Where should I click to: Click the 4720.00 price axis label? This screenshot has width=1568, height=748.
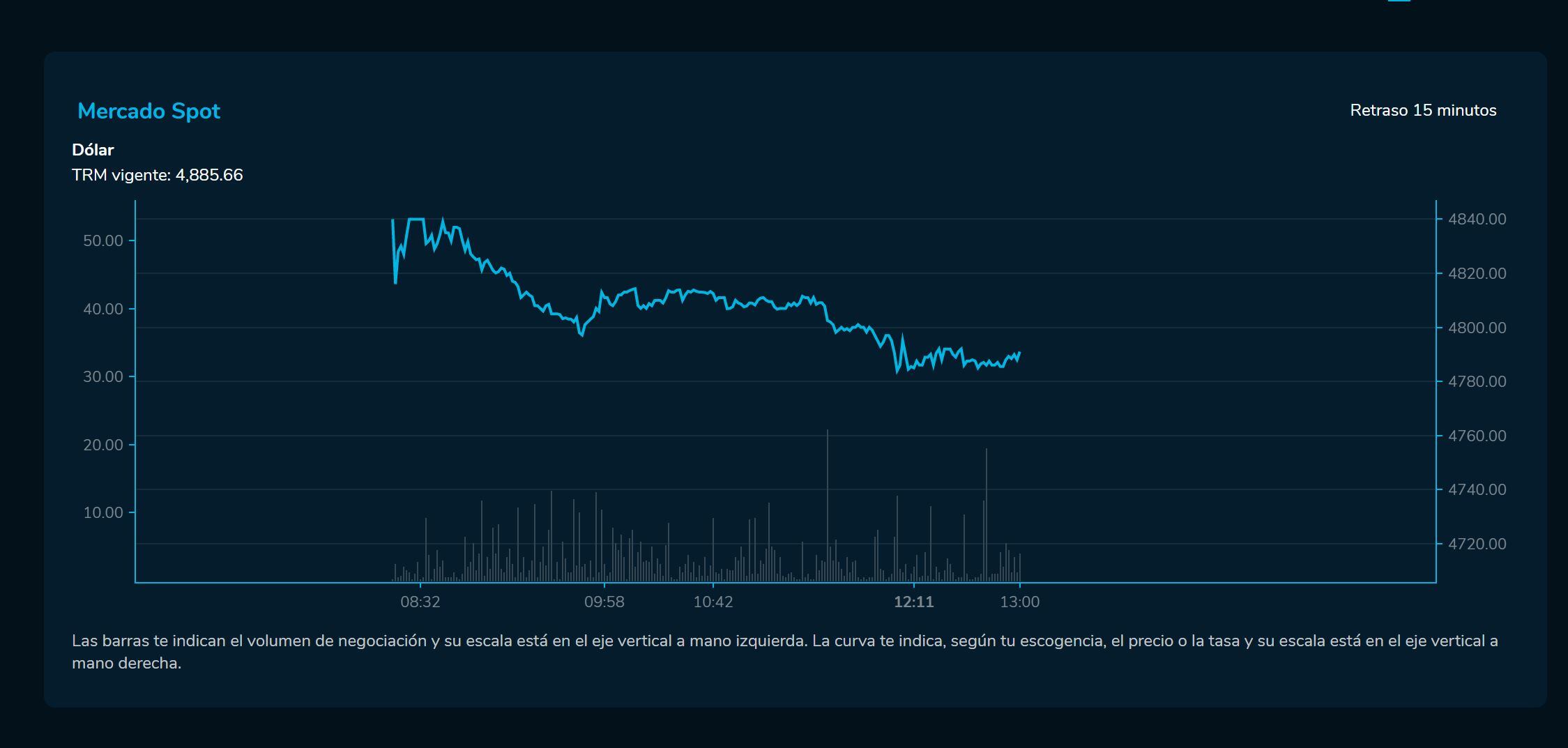[x=1477, y=544]
